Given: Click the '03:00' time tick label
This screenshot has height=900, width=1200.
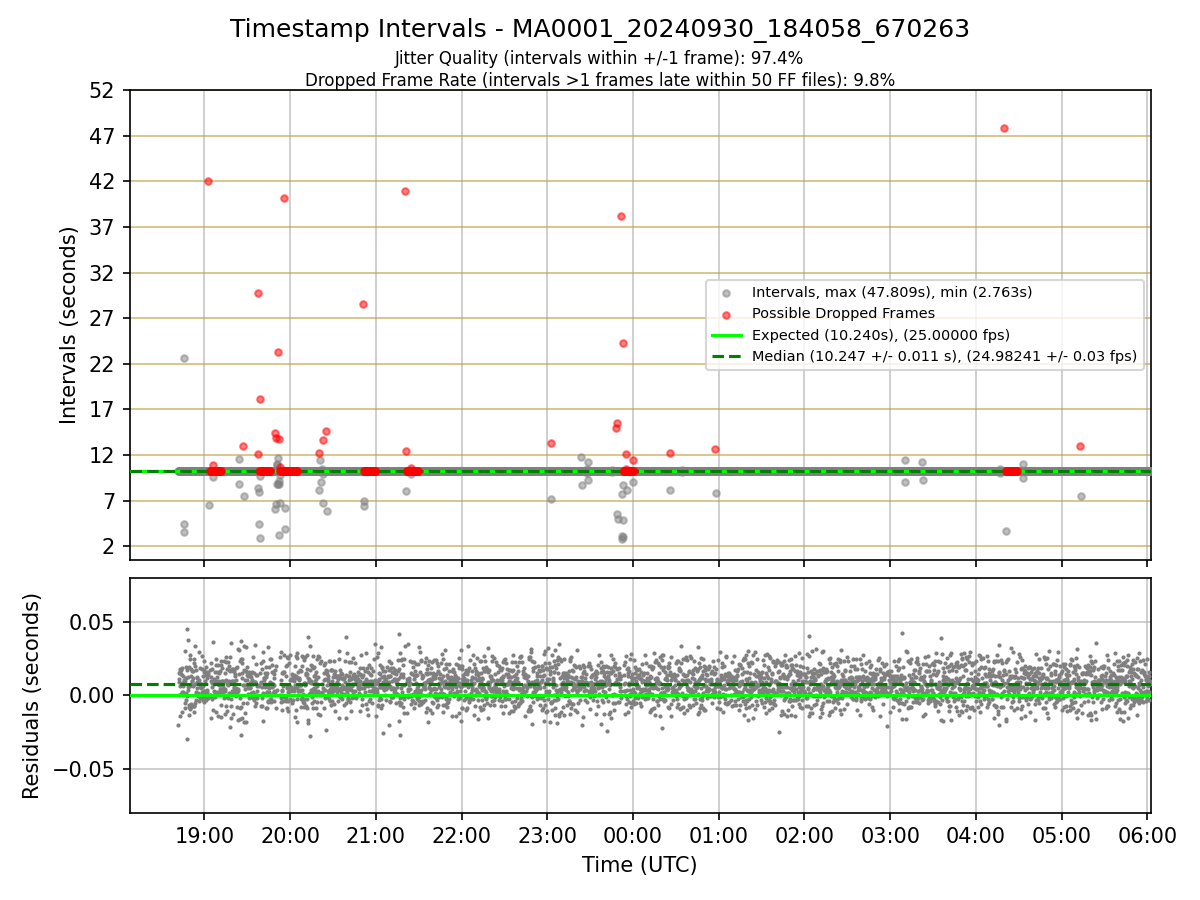Looking at the screenshot, I should 890,835.
